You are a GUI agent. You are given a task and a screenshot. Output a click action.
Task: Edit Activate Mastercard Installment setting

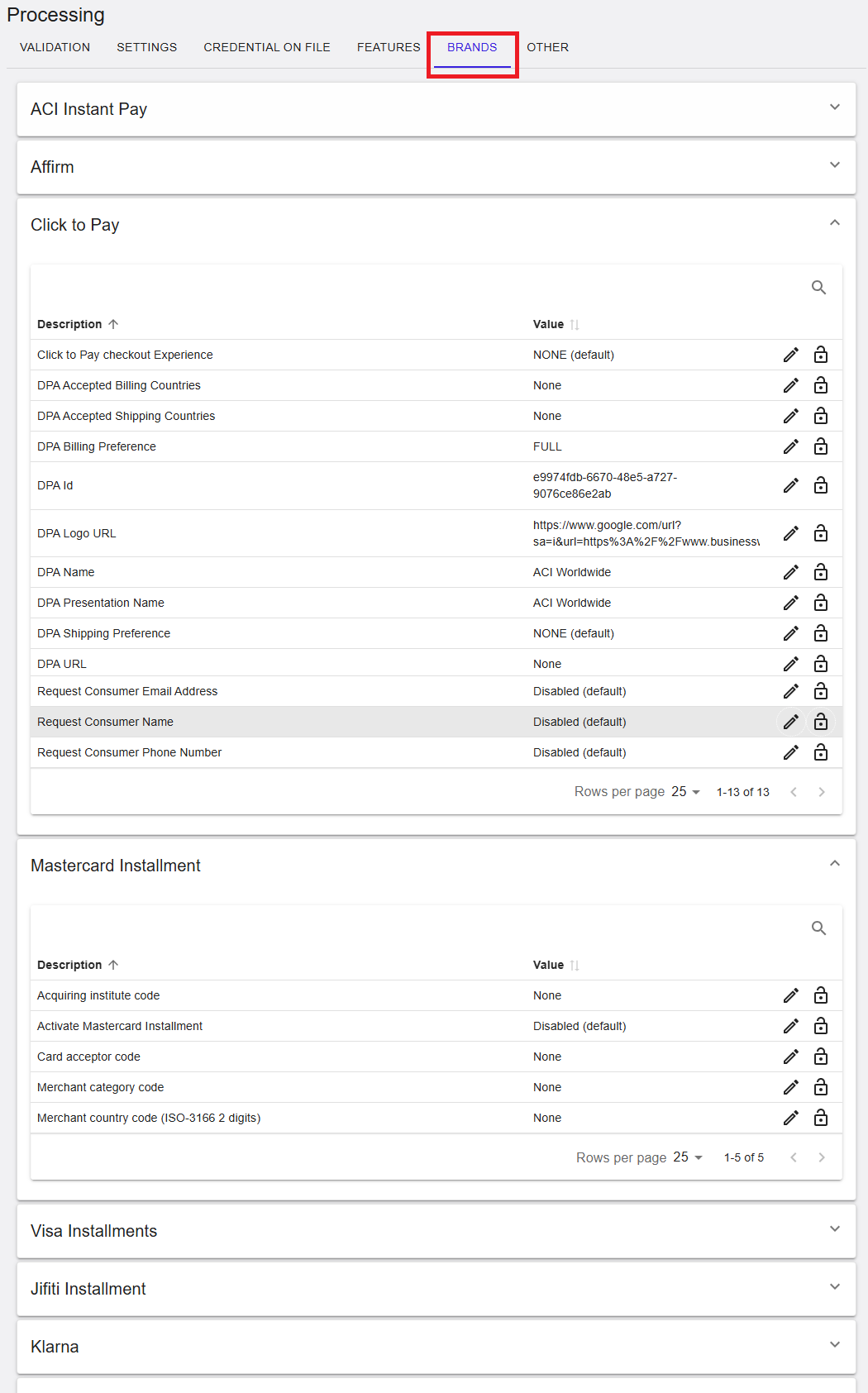tap(791, 1026)
